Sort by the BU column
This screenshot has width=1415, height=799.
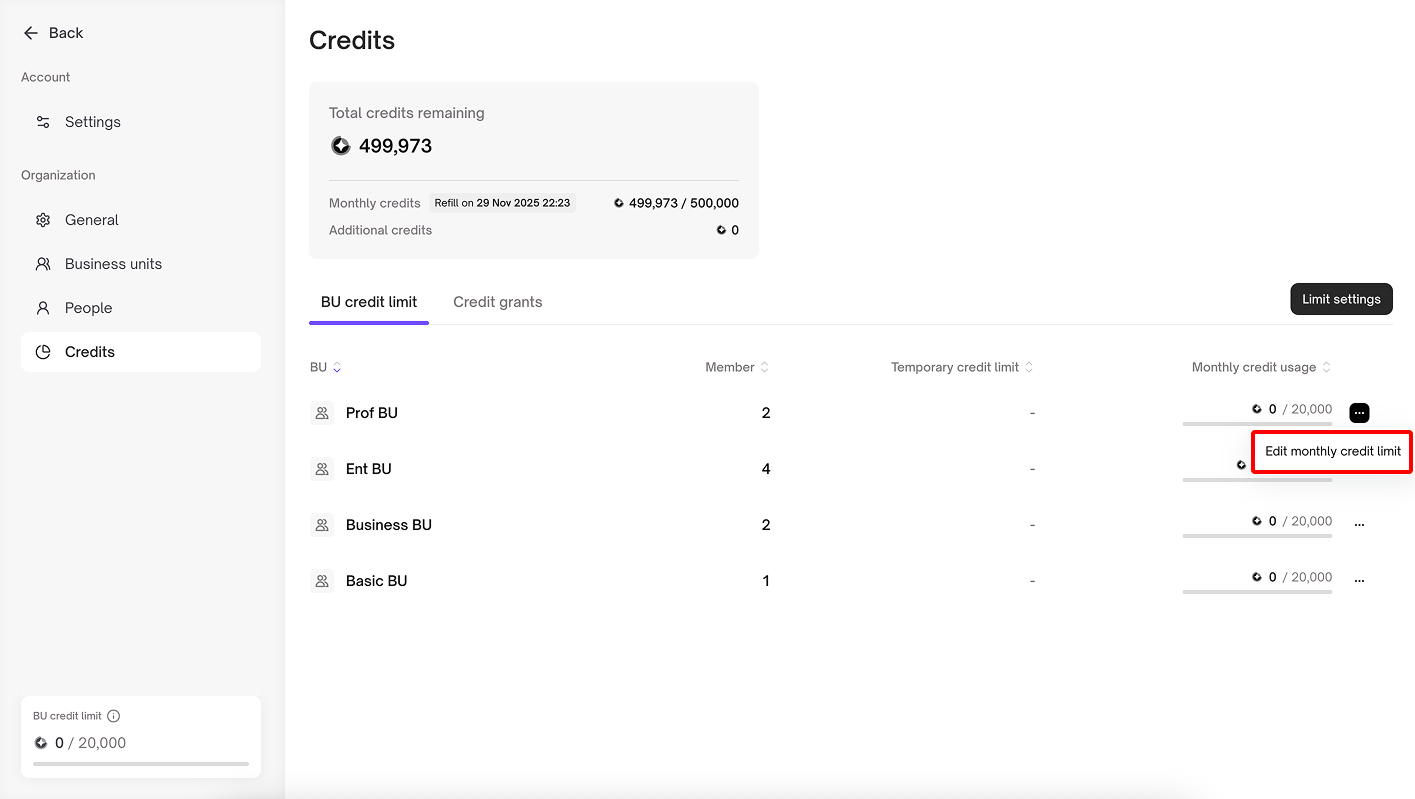click(337, 368)
